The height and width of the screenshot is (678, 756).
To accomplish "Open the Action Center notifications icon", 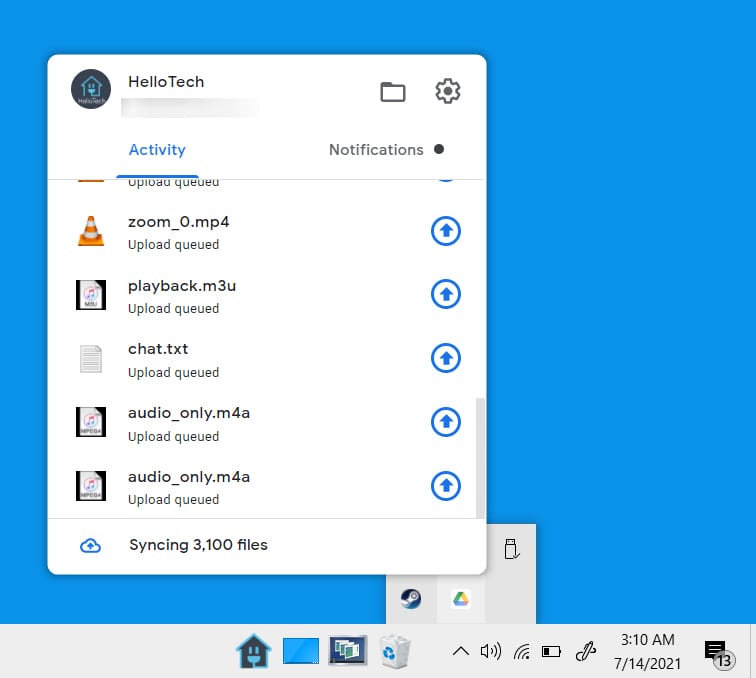I will click(718, 653).
